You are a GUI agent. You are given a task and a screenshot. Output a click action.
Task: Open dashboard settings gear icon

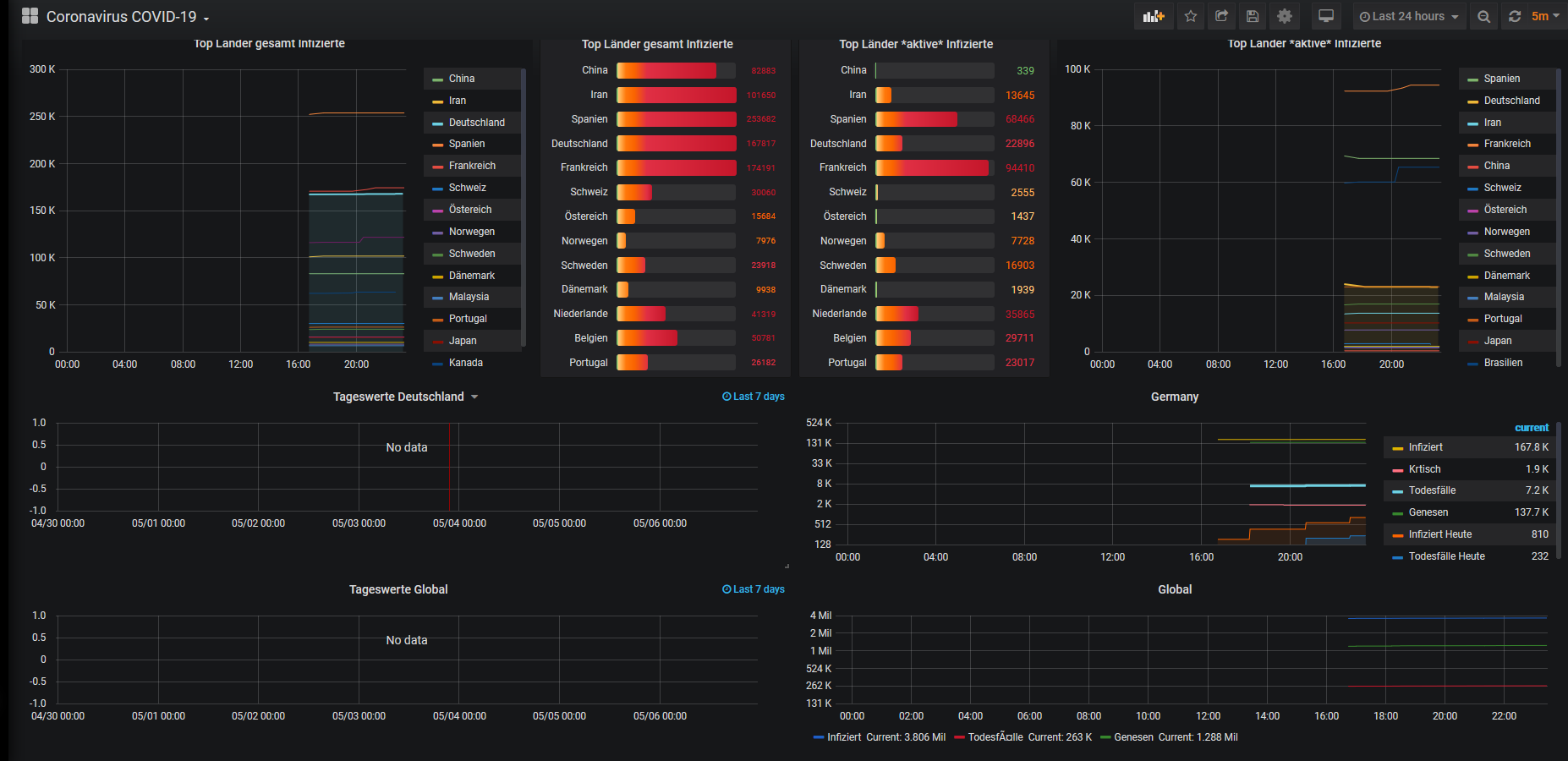click(x=1285, y=16)
